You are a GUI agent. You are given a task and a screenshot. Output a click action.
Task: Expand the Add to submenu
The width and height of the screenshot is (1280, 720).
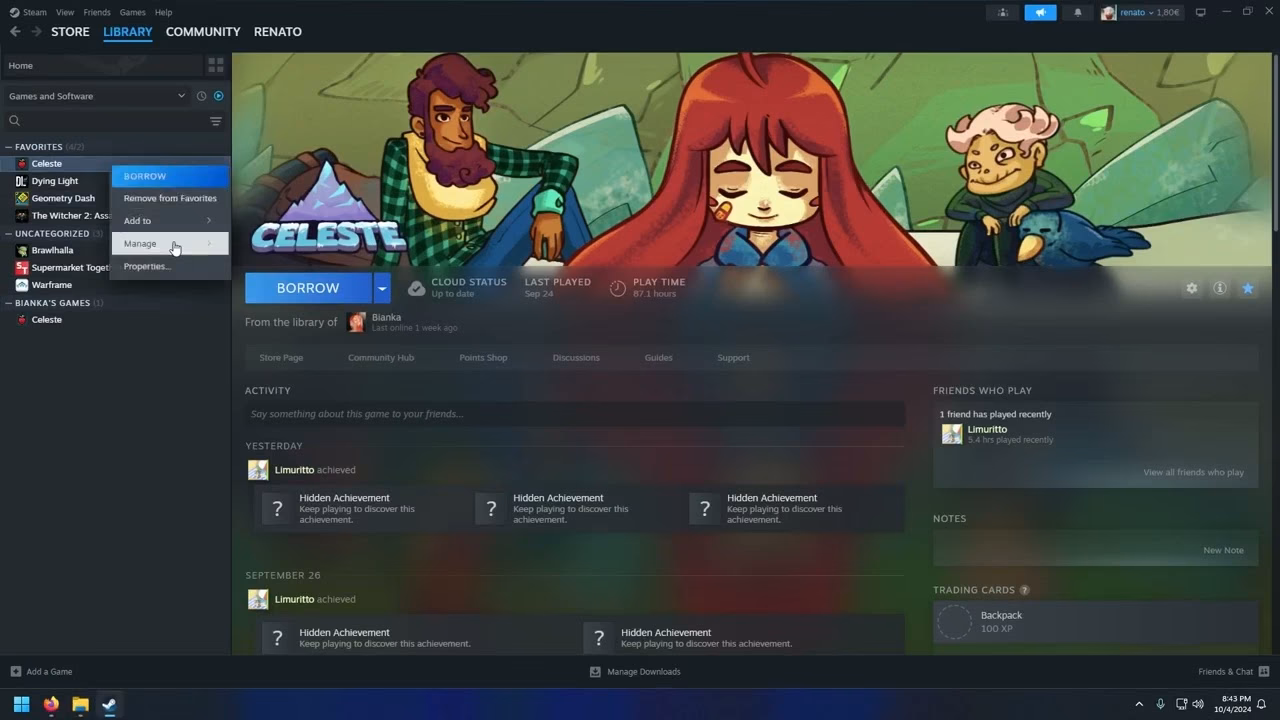(170, 221)
